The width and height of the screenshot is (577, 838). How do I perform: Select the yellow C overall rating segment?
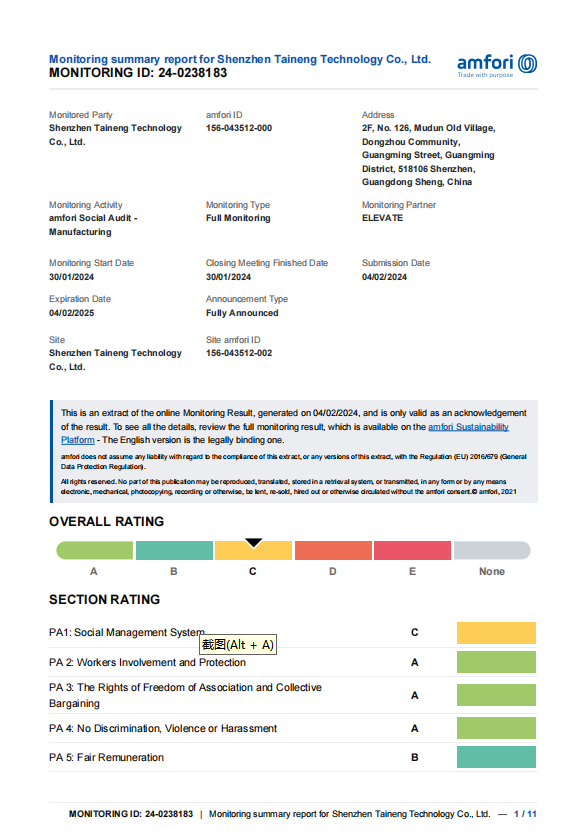(x=253, y=550)
